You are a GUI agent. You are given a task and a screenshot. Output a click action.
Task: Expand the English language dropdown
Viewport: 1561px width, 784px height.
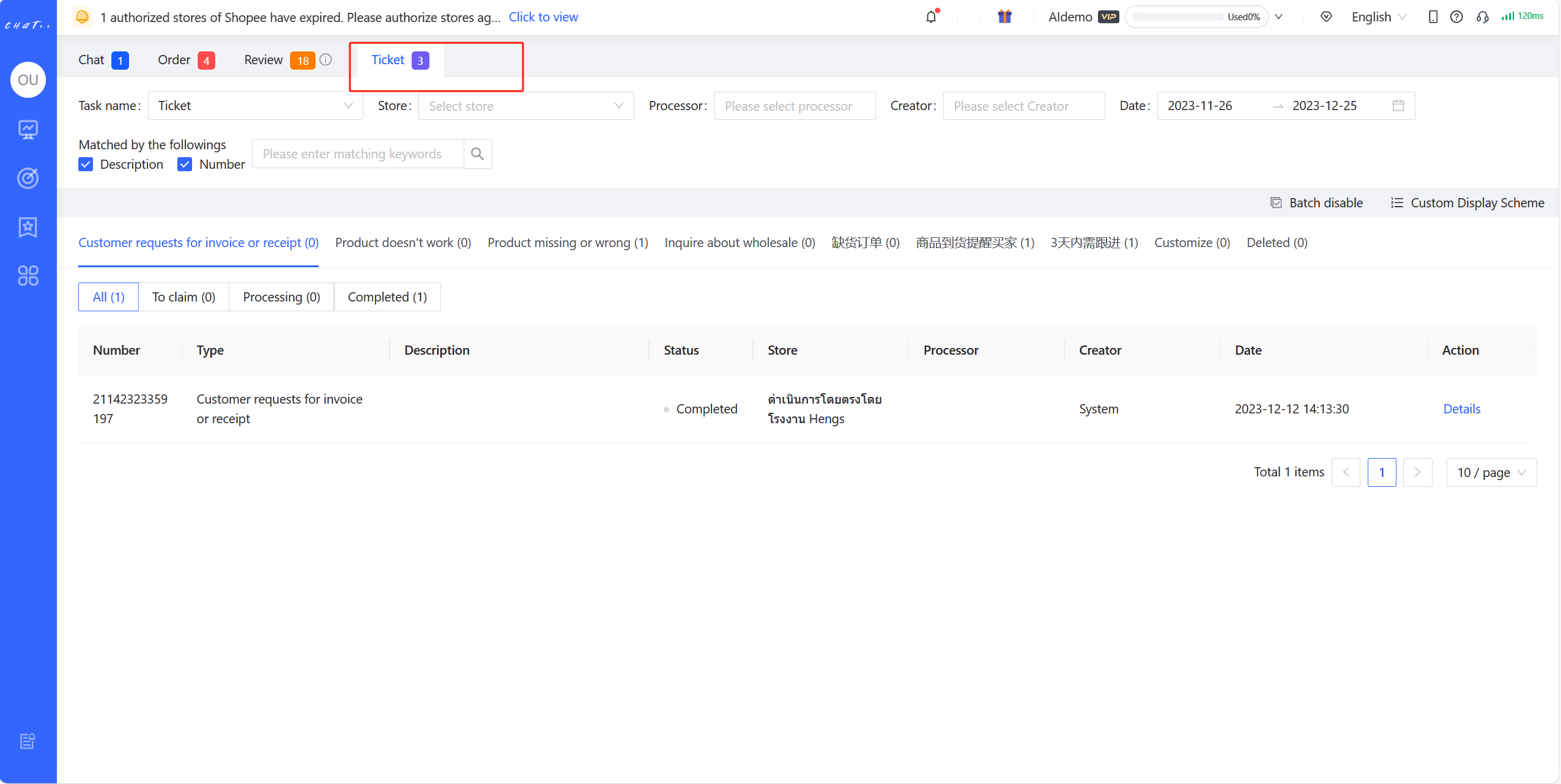pos(1379,17)
